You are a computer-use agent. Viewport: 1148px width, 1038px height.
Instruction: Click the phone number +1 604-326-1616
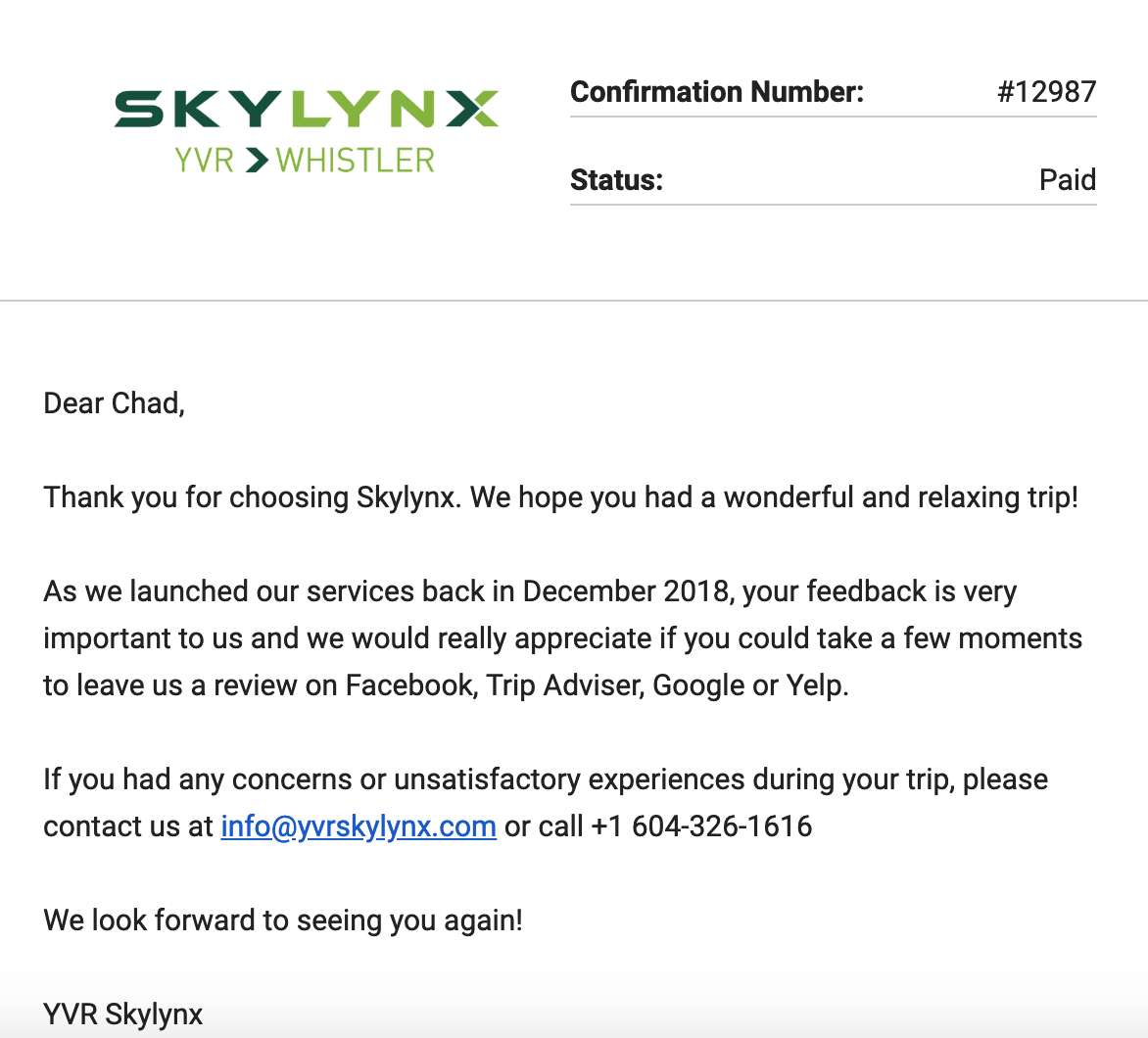click(x=701, y=826)
